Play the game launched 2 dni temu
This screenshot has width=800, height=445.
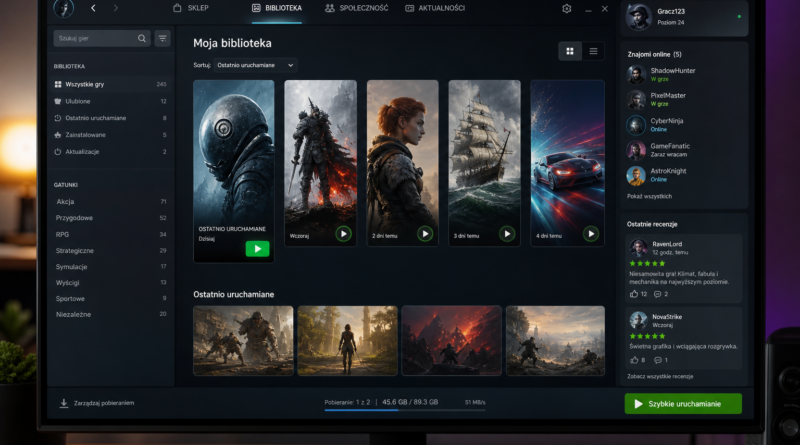click(x=425, y=234)
